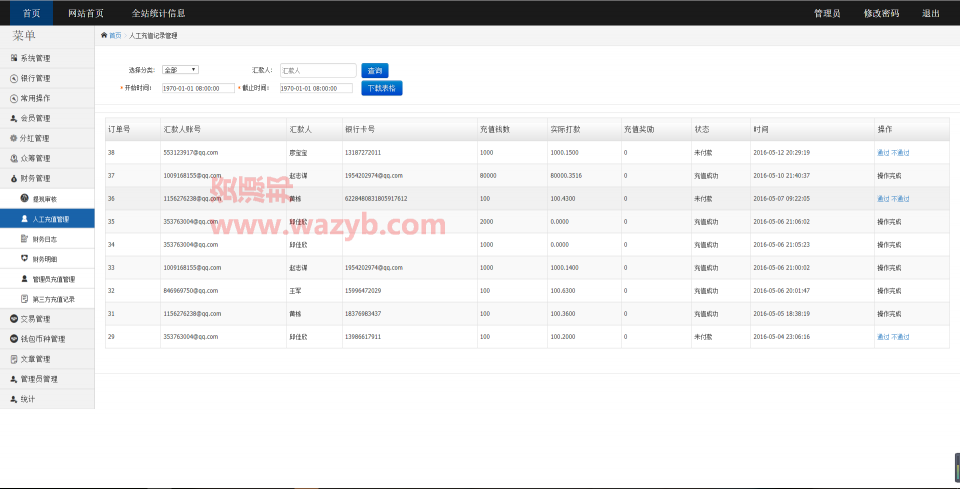Open 全站统计信息 in the top navigation
This screenshot has width=960, height=489.
click(159, 13)
